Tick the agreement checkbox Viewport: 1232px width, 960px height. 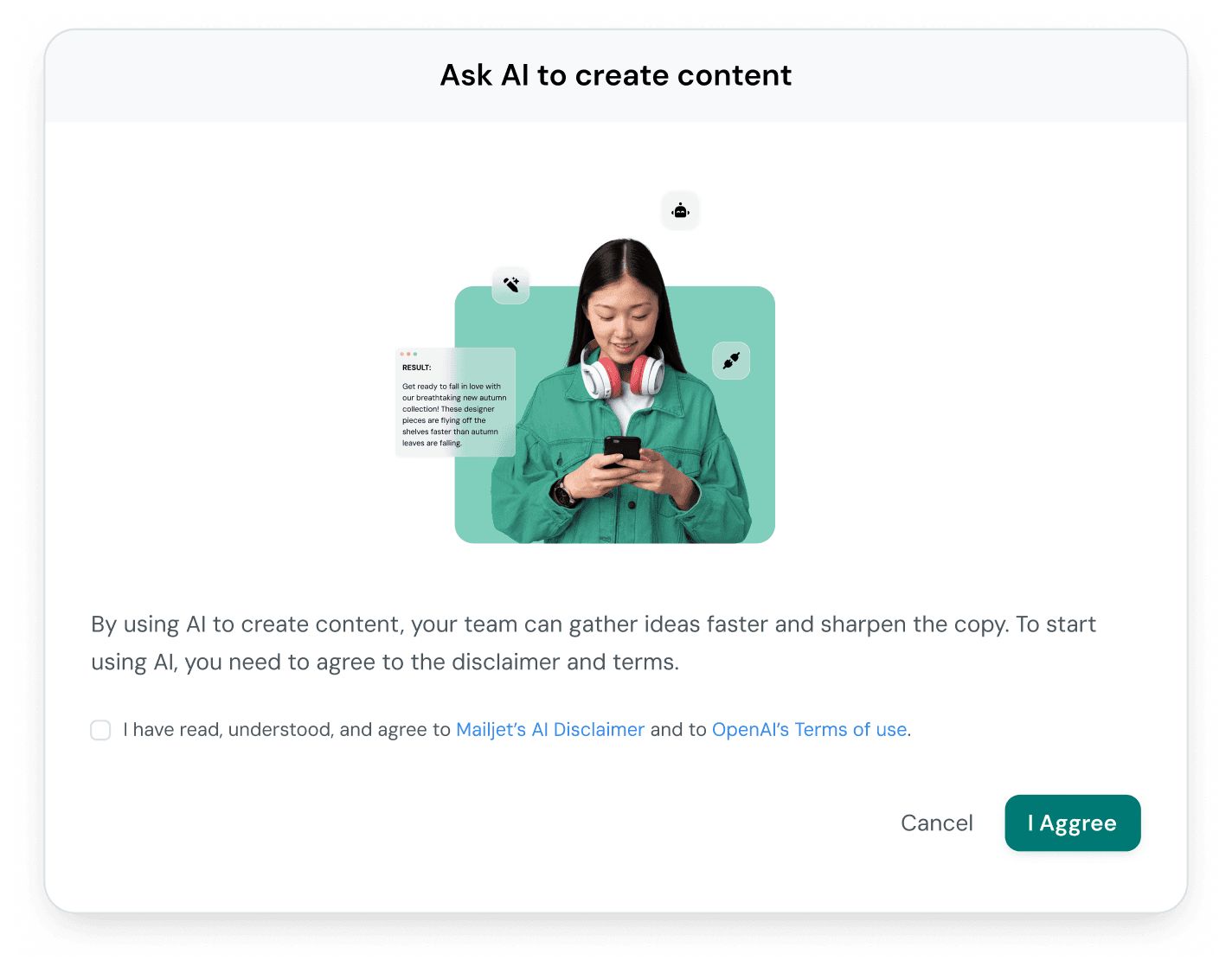[x=101, y=730]
